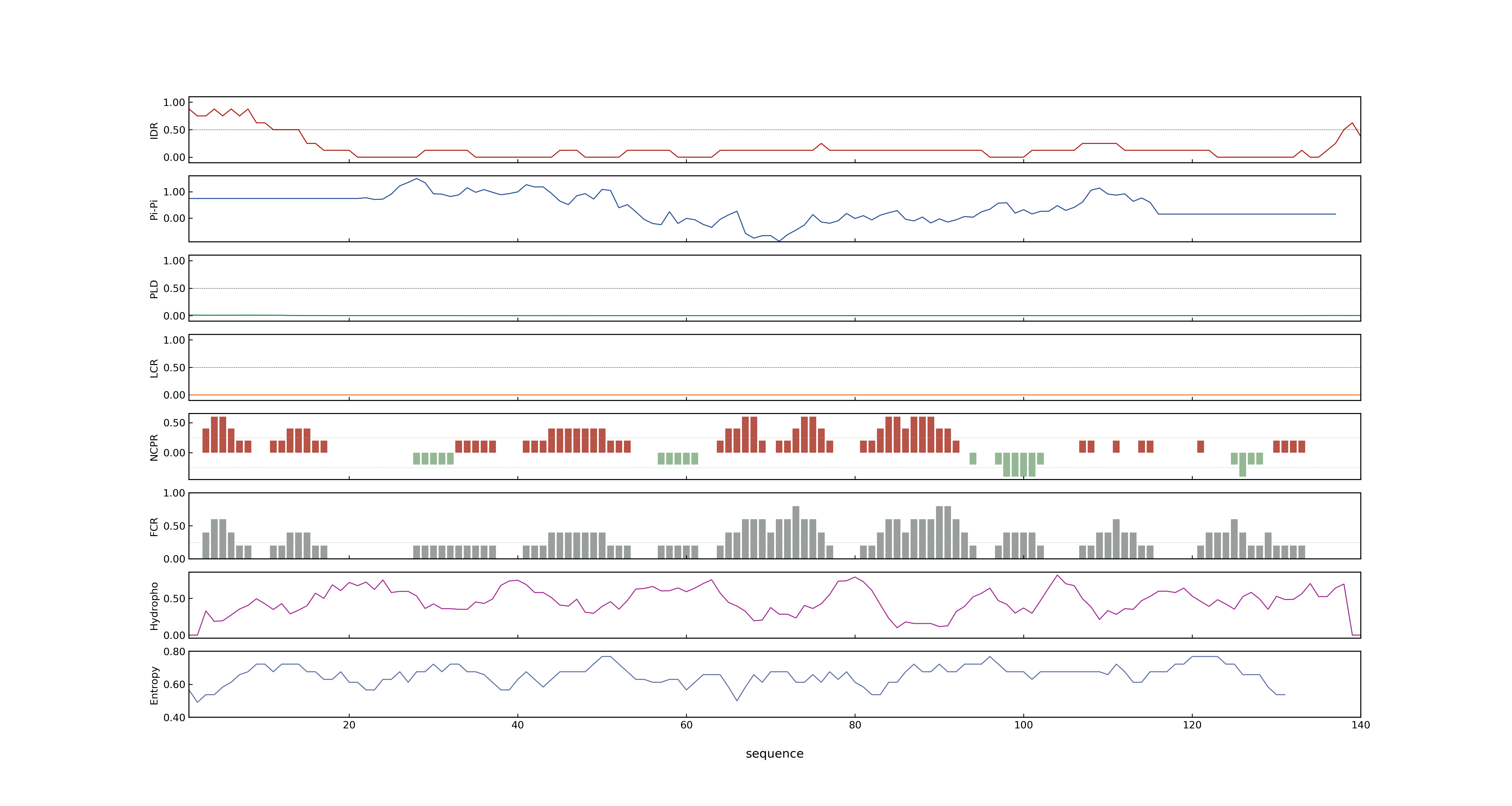Click the LCR axis label
The width and height of the screenshot is (1512, 806).
[154, 368]
